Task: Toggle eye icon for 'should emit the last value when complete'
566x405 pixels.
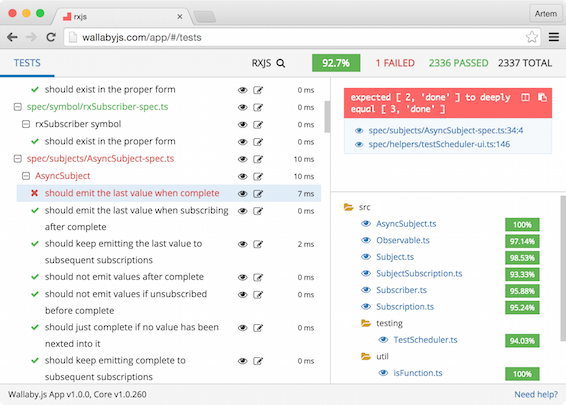Action: coord(243,194)
